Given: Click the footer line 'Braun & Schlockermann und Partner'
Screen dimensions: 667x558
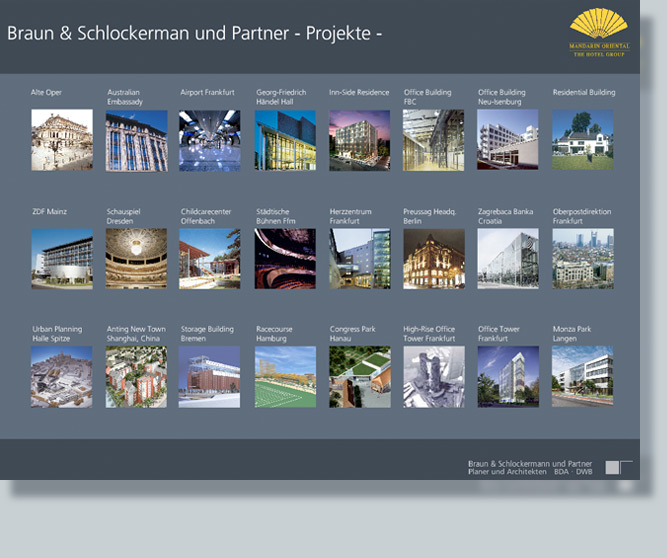Looking at the screenshot, I should (530, 464).
